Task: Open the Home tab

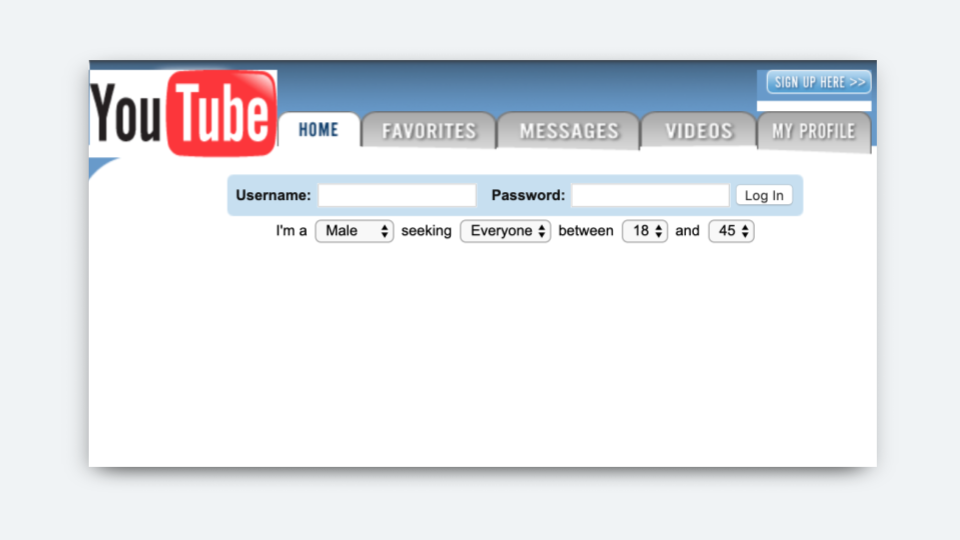Action: pos(318,130)
